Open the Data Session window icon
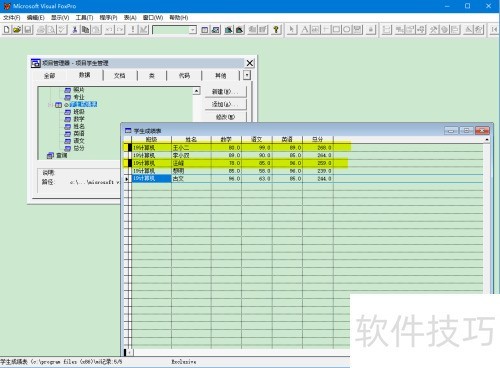 (x=216, y=30)
